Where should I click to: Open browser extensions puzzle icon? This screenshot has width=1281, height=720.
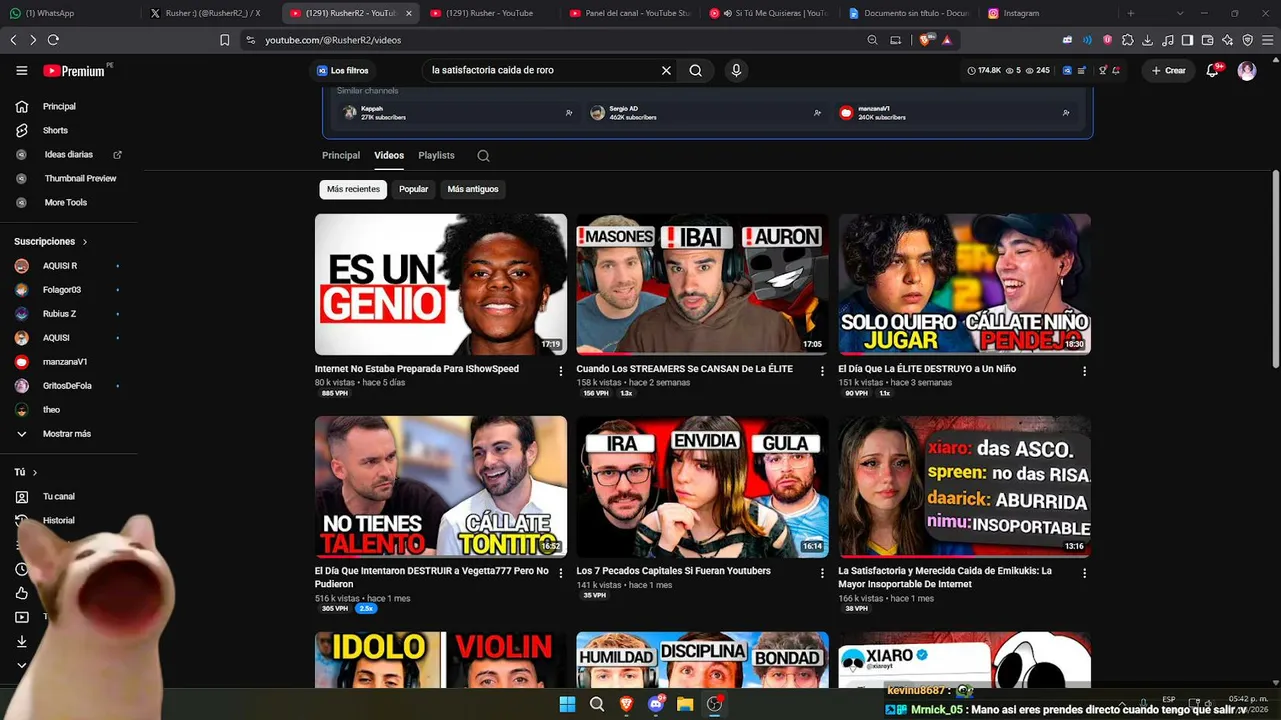pos(1127,40)
